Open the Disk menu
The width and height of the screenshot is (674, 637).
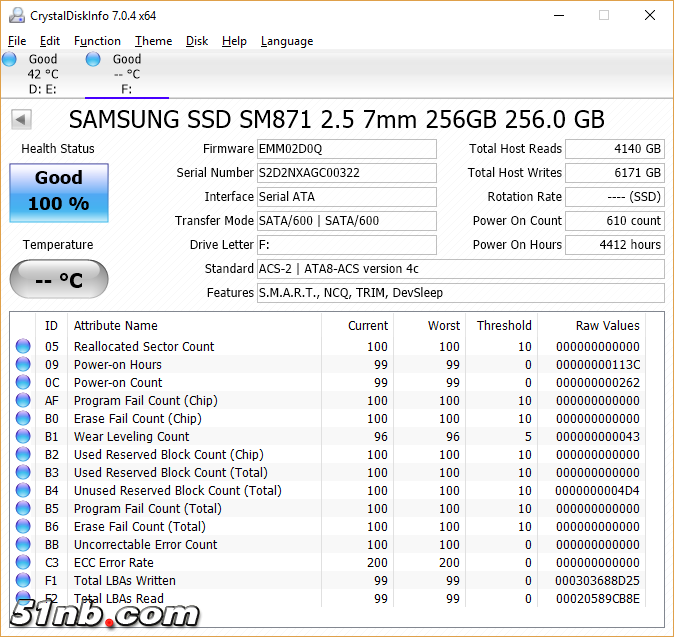coord(197,41)
